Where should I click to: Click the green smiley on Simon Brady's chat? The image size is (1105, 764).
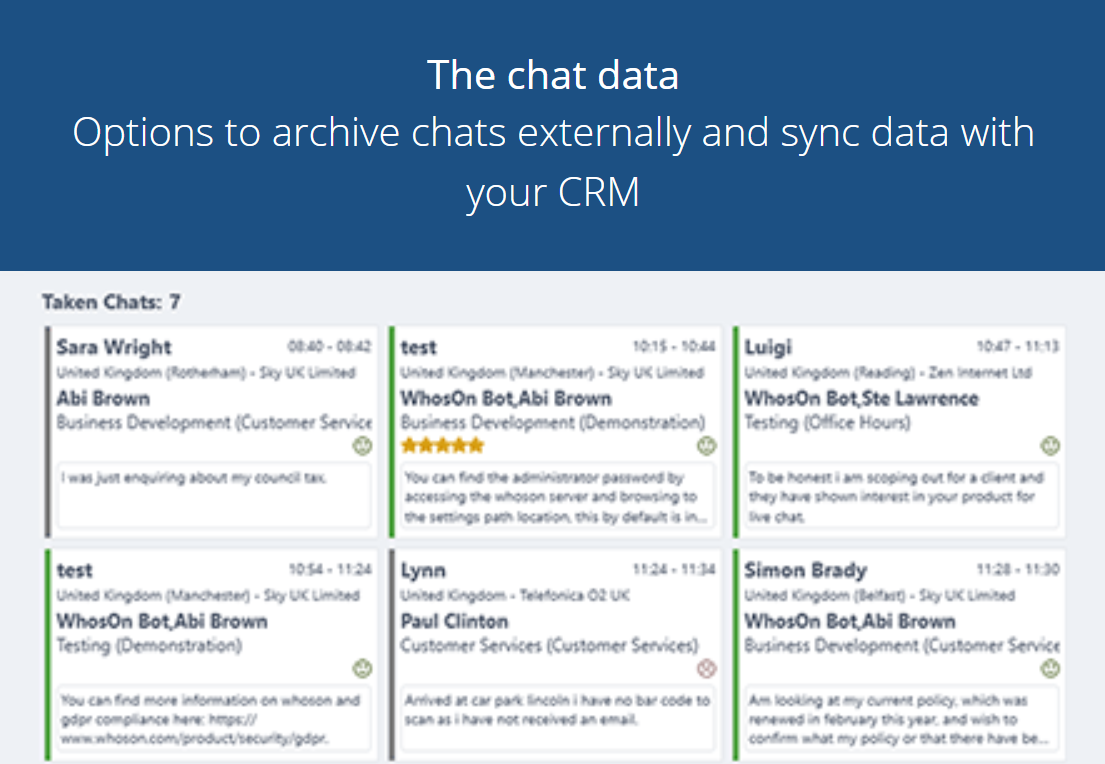click(x=1050, y=669)
